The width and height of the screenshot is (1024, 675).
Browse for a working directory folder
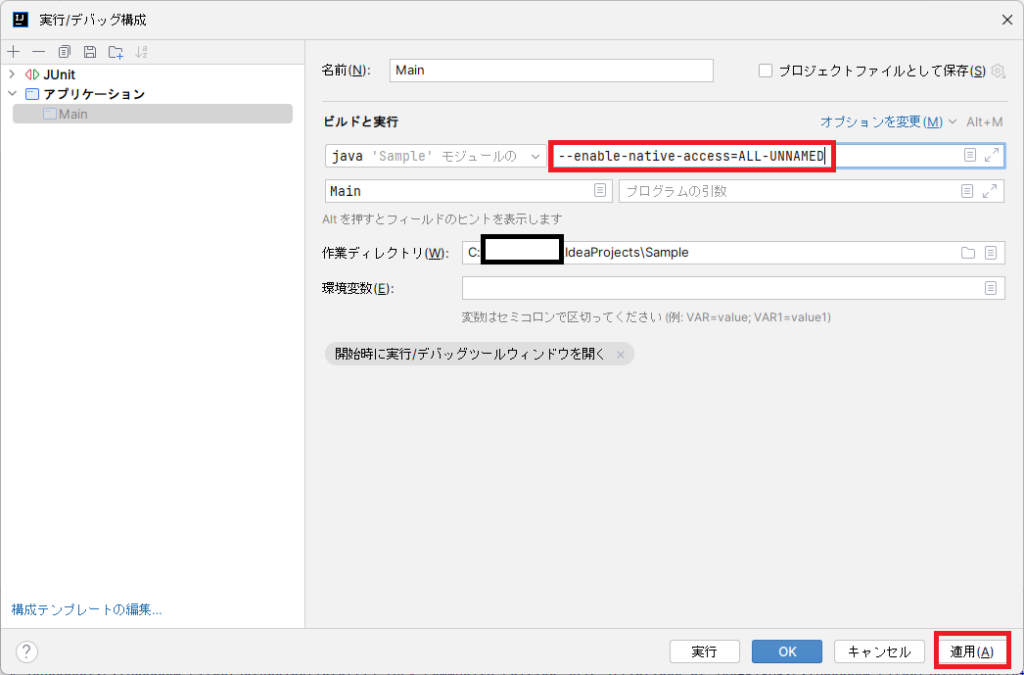[969, 252]
